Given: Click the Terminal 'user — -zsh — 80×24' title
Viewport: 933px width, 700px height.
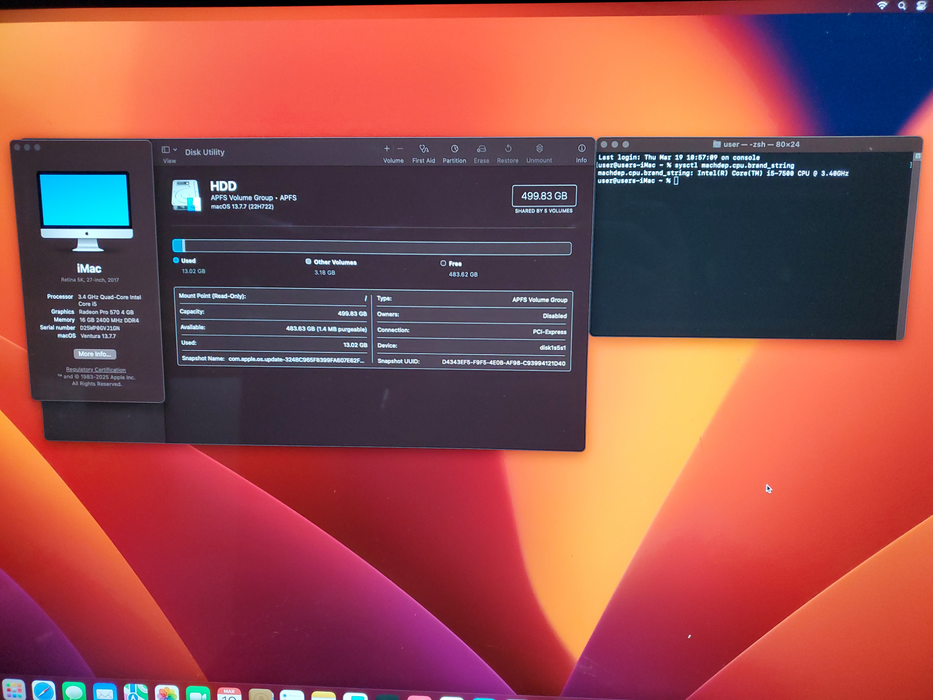Looking at the screenshot, I should [761, 144].
